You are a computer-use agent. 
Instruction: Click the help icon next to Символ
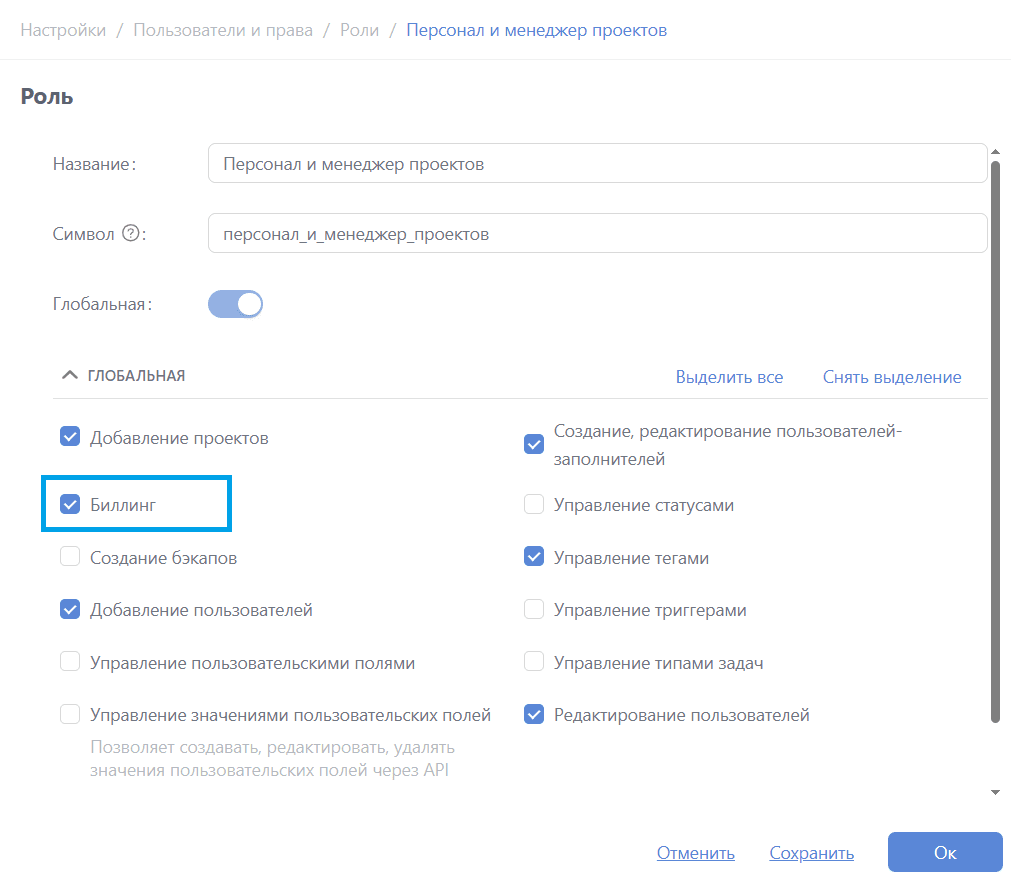pyautogui.click(x=130, y=234)
